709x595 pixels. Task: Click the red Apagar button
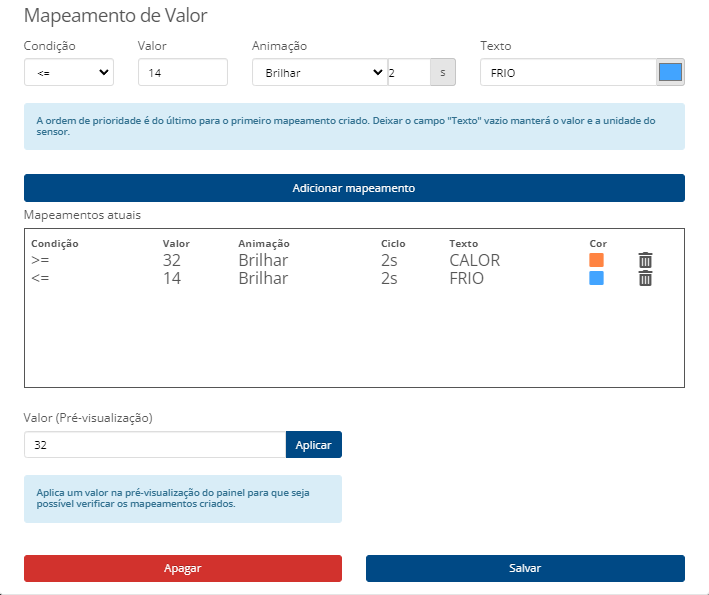tap(183, 568)
